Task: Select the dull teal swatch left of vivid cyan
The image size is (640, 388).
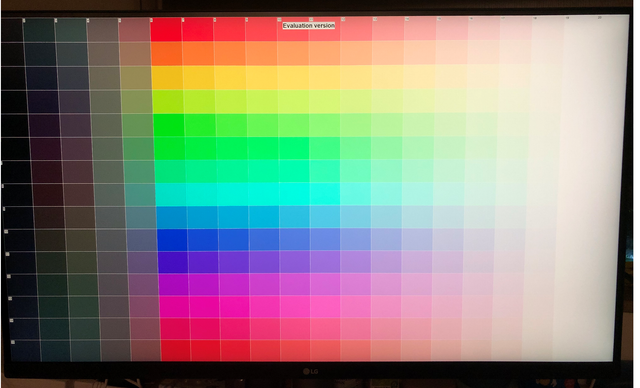Action: point(140,195)
